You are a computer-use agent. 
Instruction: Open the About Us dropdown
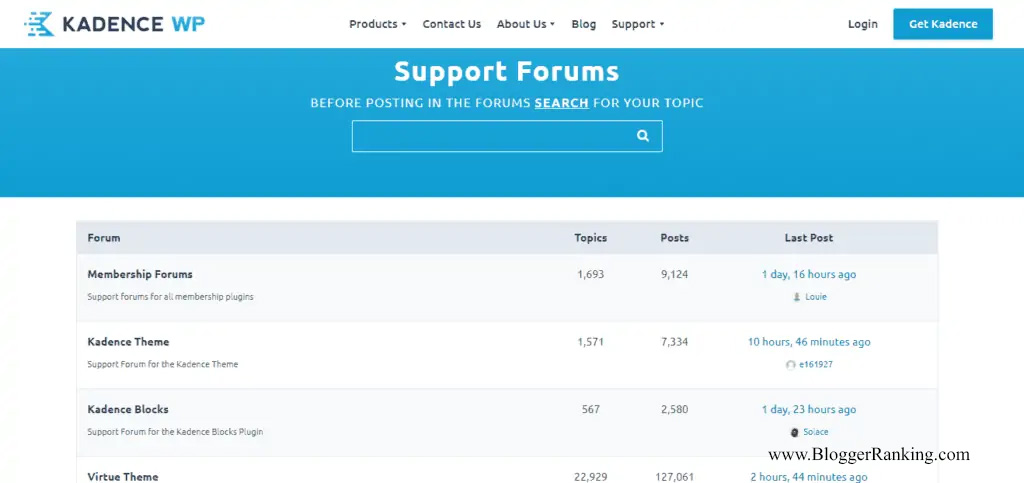tap(525, 24)
